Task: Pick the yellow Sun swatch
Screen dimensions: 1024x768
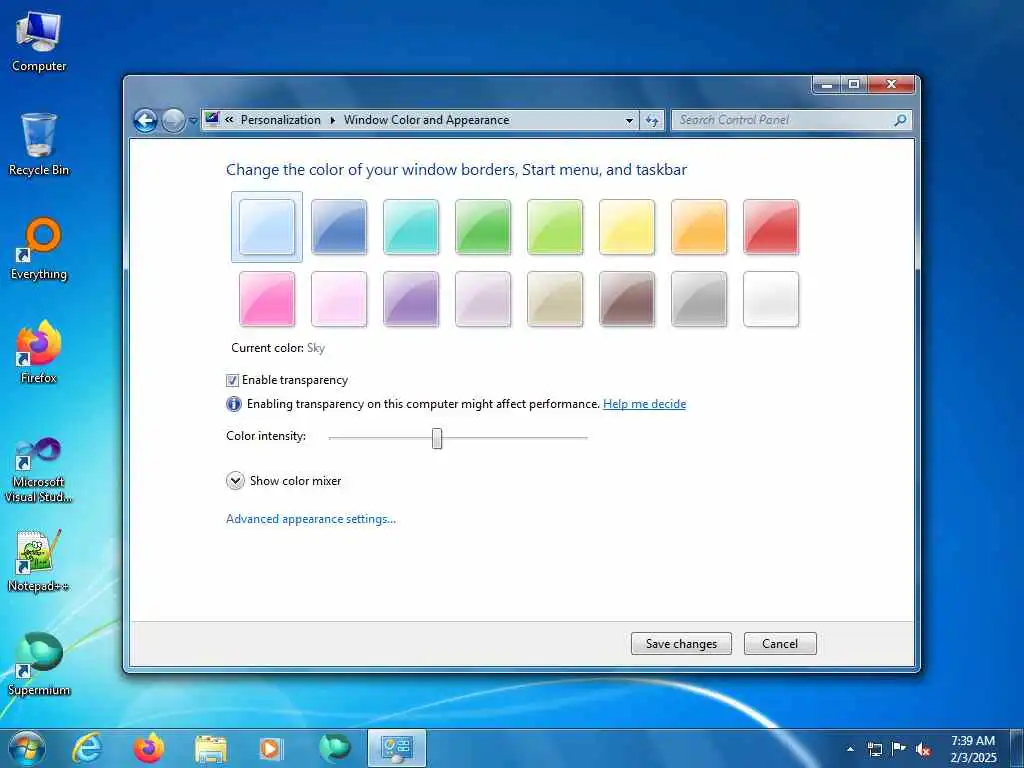Action: point(627,227)
